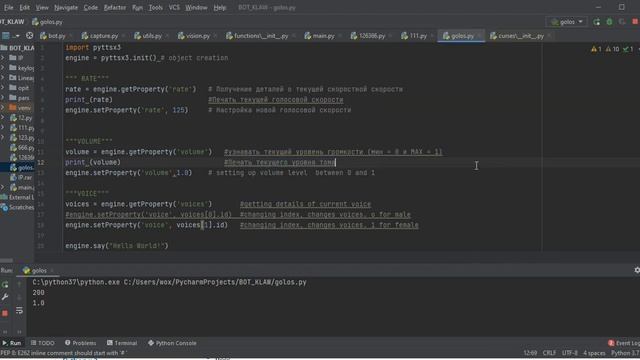640x360 pixels.
Task: Close the bot.py editor tab
Action: coord(71,36)
